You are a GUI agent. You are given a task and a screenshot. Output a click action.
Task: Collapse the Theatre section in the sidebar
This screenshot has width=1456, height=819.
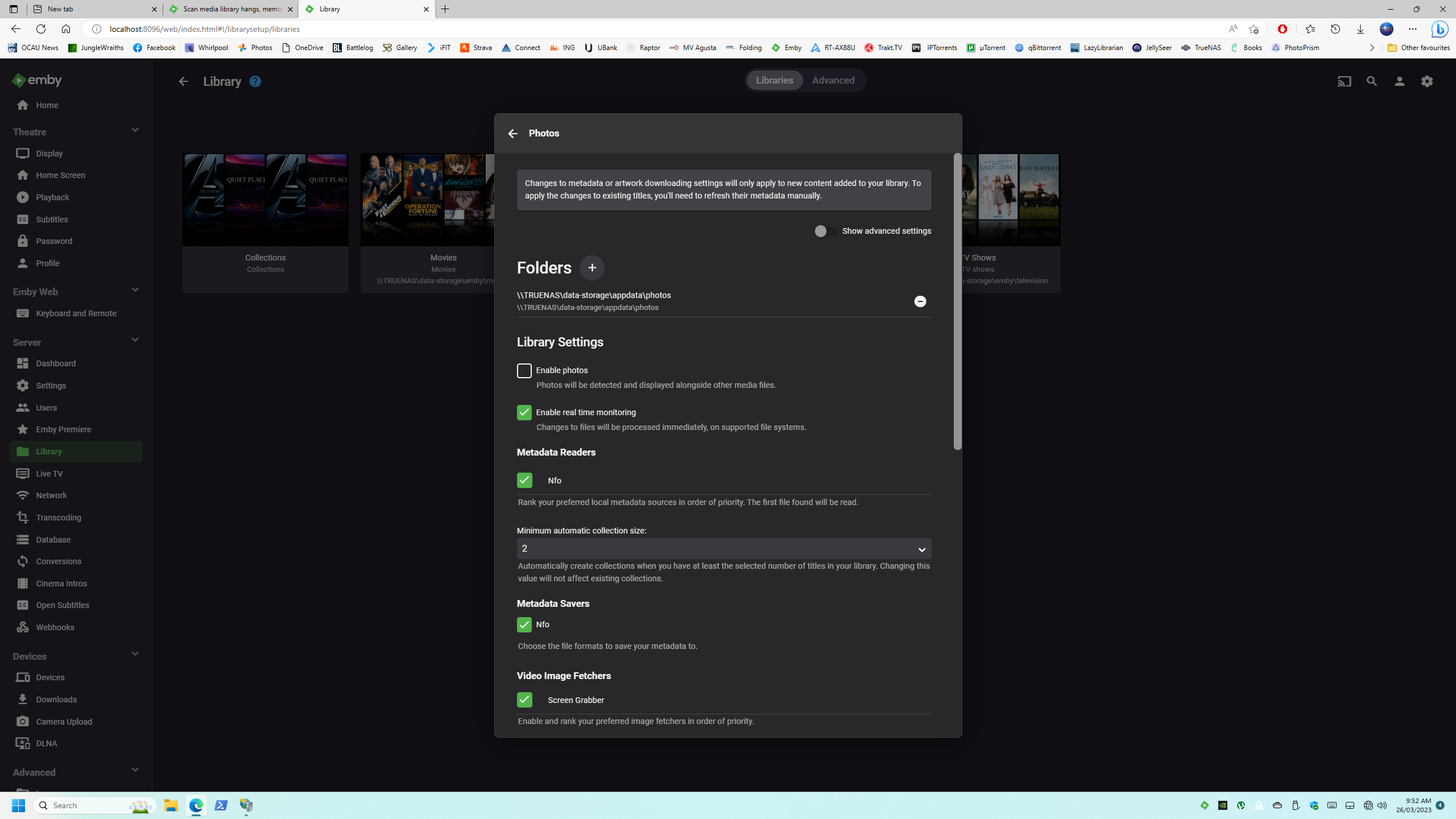pos(135,130)
